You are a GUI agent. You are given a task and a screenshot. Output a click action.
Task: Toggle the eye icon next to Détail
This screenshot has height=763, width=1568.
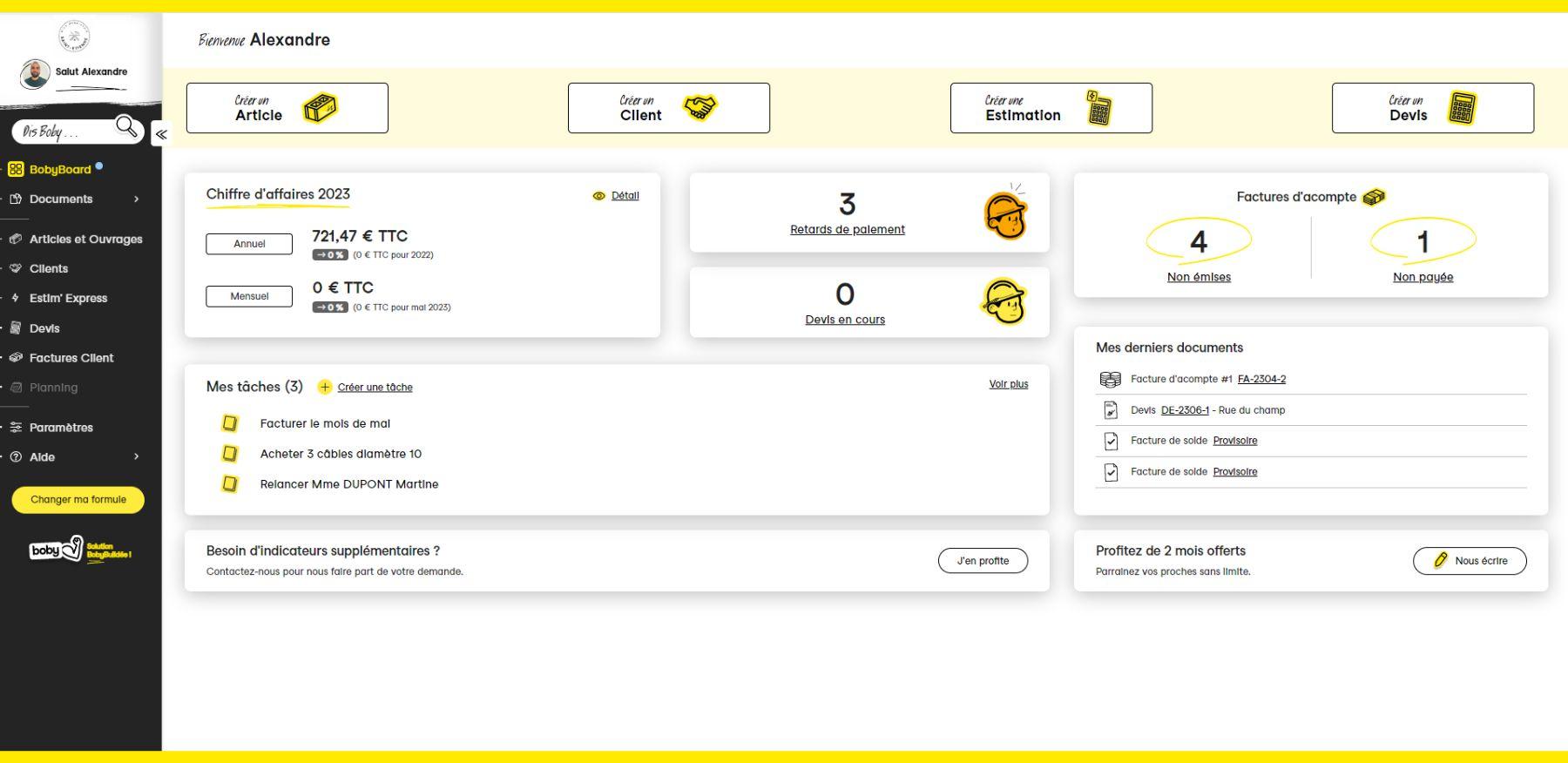click(x=598, y=196)
